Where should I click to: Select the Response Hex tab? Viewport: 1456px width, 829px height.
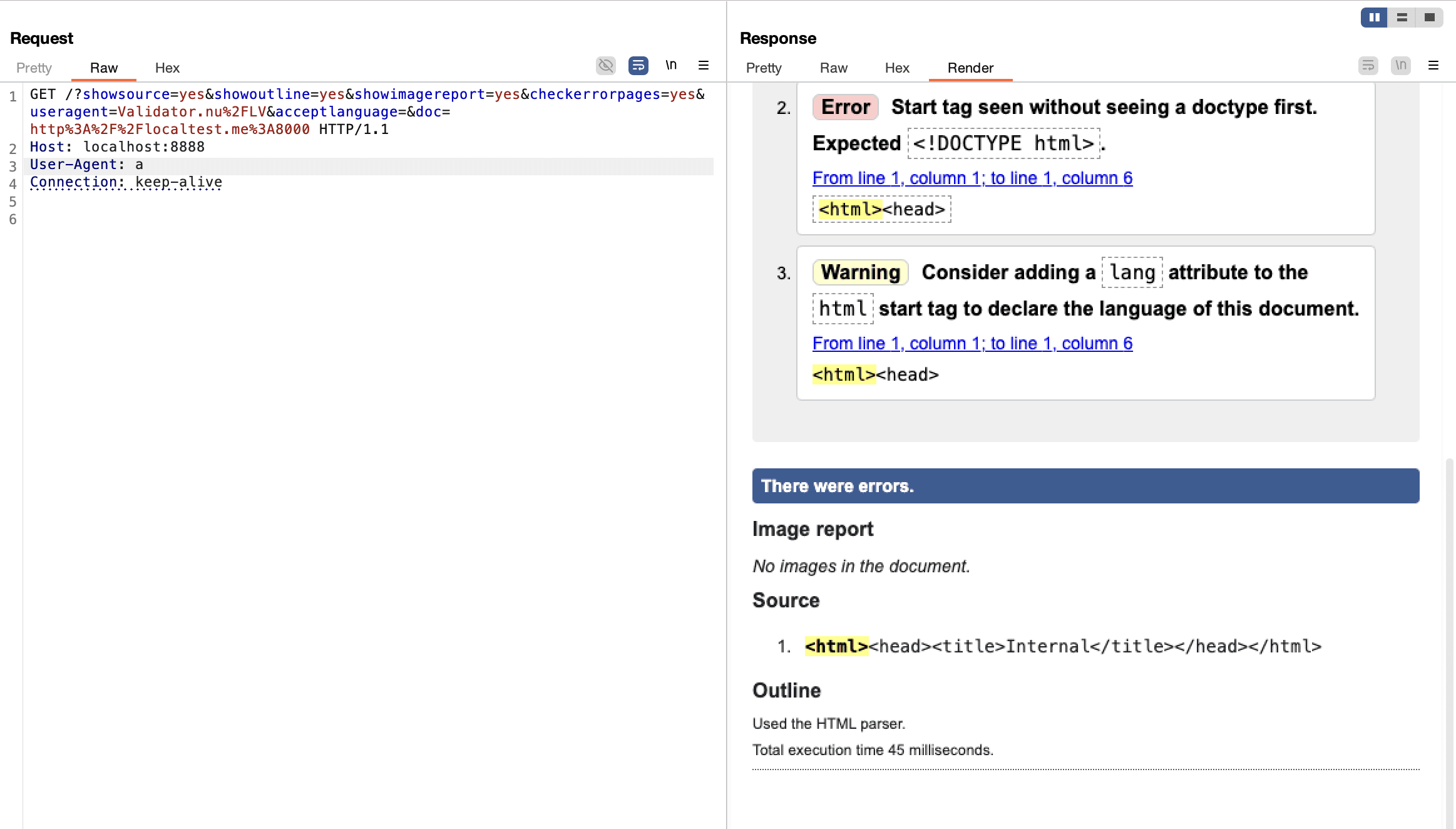pos(896,68)
